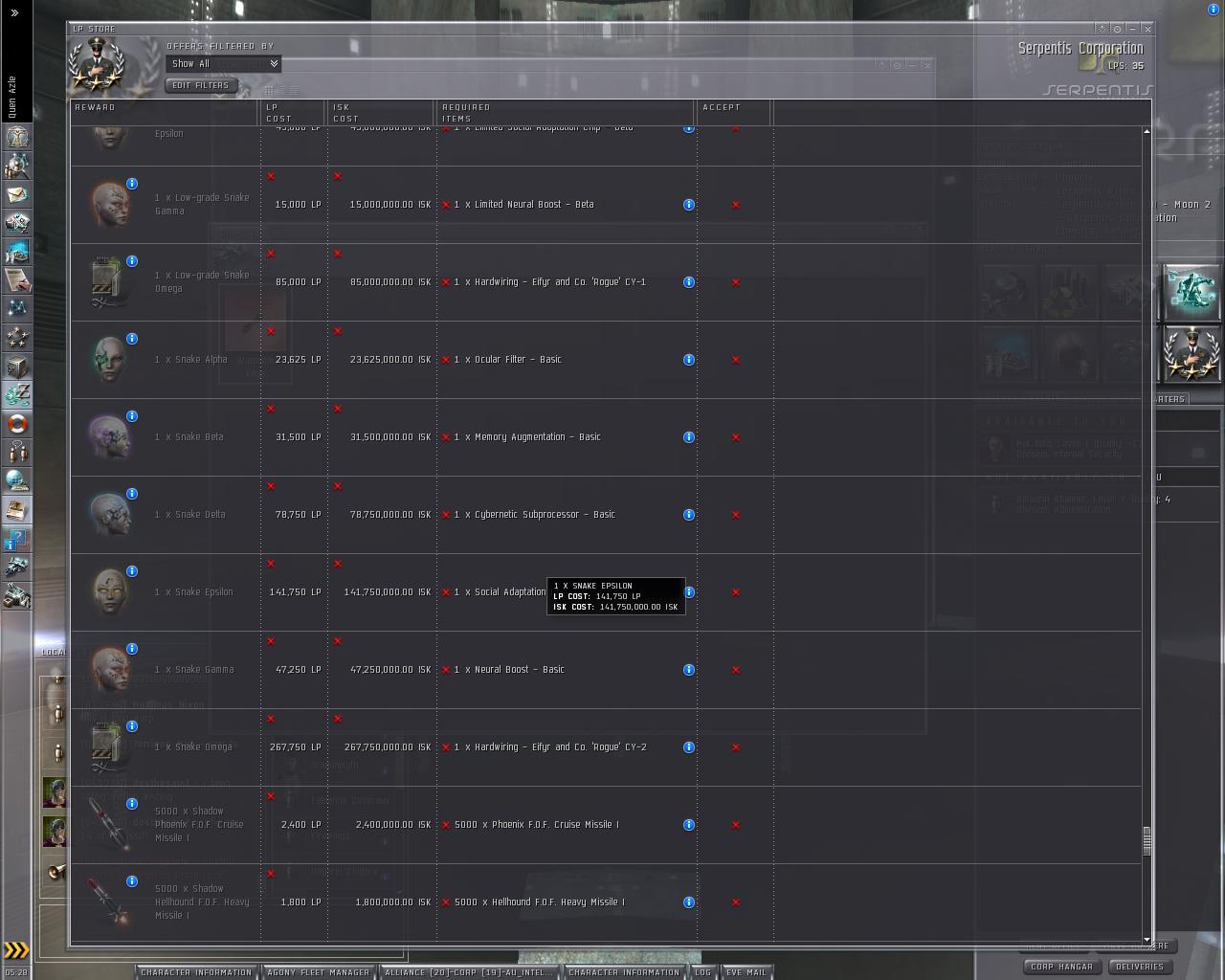Sort offers by the ISK Cost column header
Screen dimensions: 1225x980
pos(380,112)
